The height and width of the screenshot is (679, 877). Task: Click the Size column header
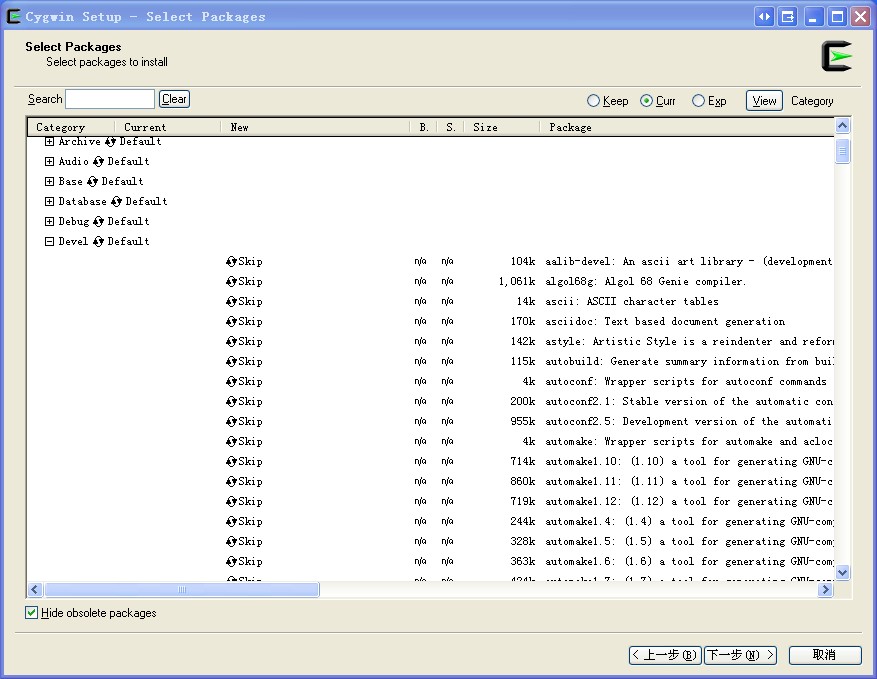tap(485, 127)
